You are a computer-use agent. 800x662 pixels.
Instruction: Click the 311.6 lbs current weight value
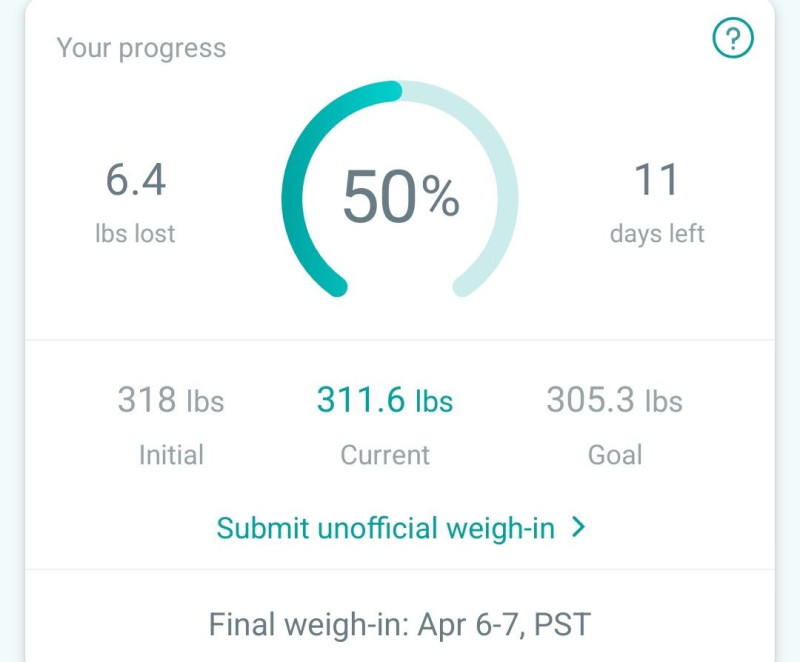385,401
